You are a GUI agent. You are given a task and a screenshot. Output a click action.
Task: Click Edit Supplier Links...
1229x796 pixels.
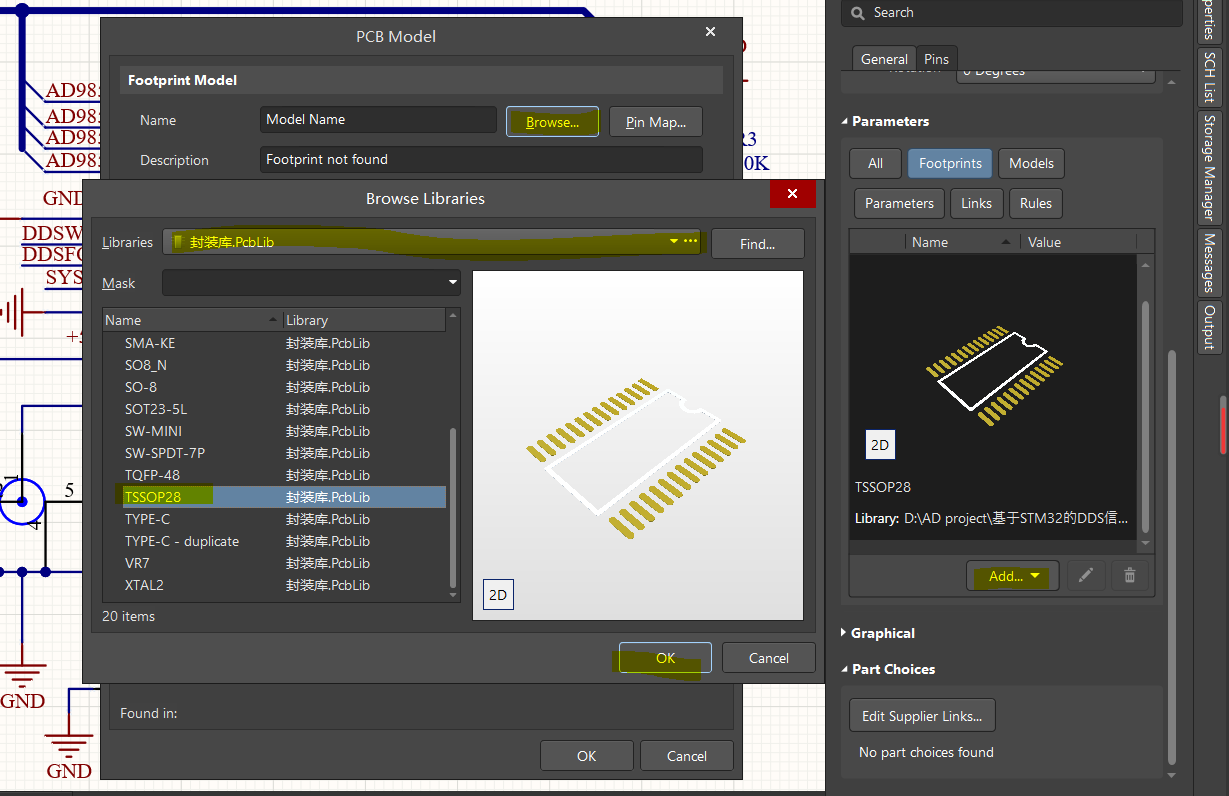pos(921,715)
